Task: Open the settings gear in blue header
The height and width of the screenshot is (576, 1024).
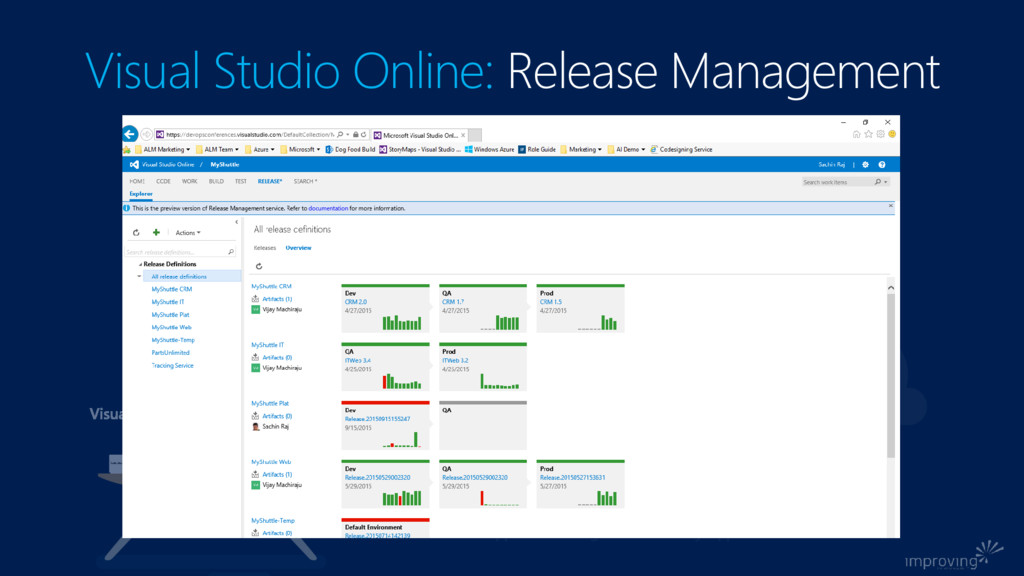Action: point(866,164)
